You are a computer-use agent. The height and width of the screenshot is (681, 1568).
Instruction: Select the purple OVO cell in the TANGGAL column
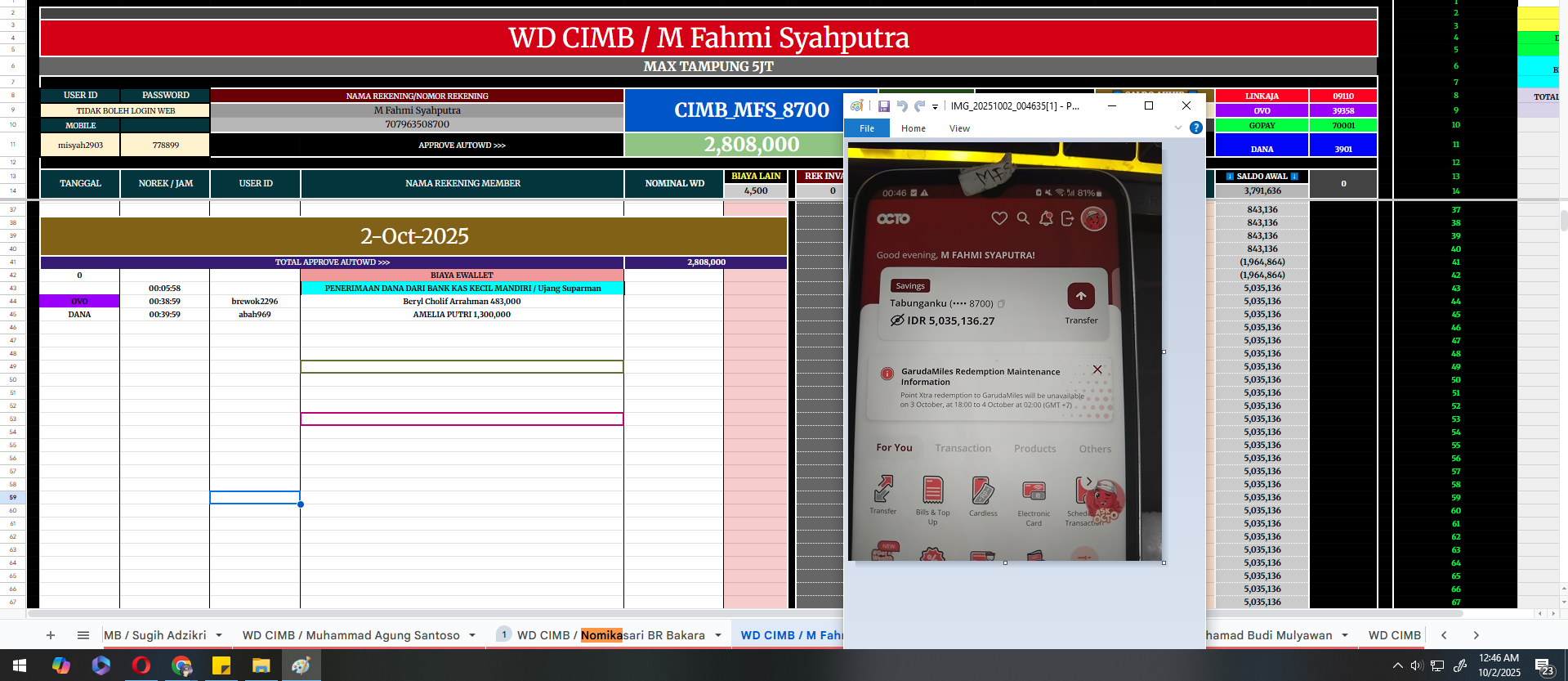click(x=79, y=302)
